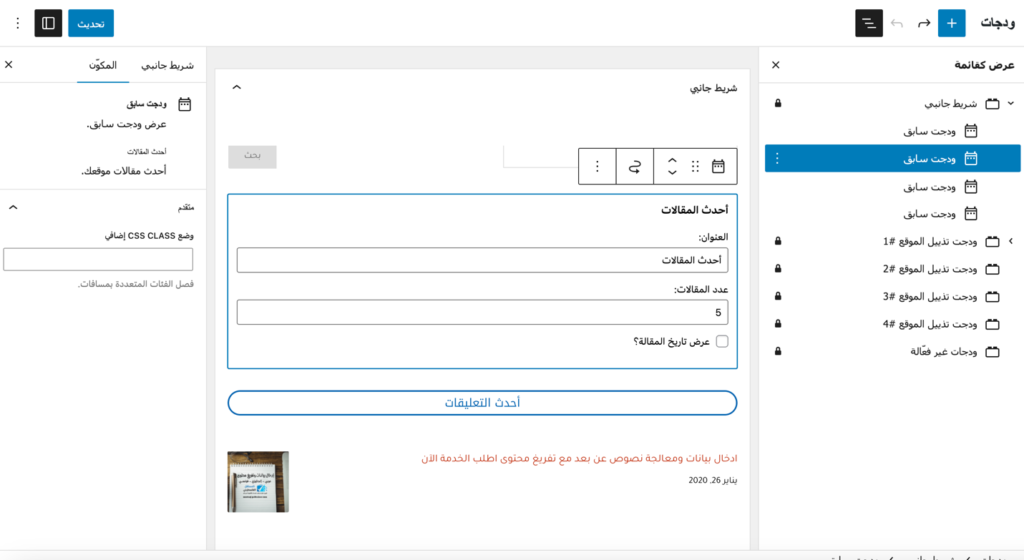Click the يناير 26, 2020 date text

(712, 480)
